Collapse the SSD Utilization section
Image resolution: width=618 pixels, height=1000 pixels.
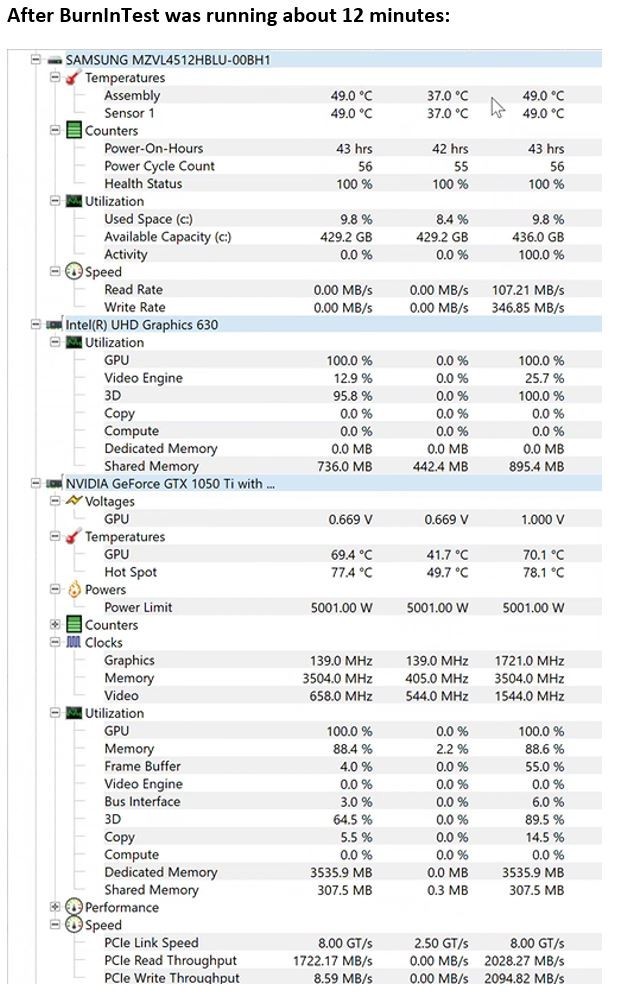tap(55, 201)
